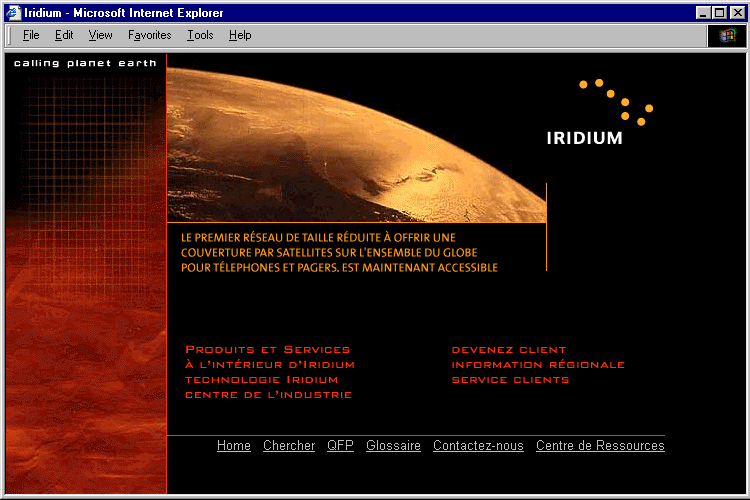
Task: Click the Windows flag throbber icon
Action: tap(727, 35)
